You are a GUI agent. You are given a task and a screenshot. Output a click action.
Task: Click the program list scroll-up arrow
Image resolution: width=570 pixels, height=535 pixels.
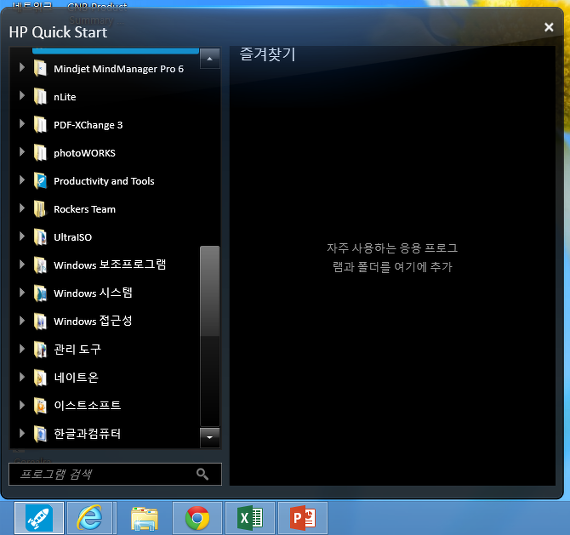(210, 59)
